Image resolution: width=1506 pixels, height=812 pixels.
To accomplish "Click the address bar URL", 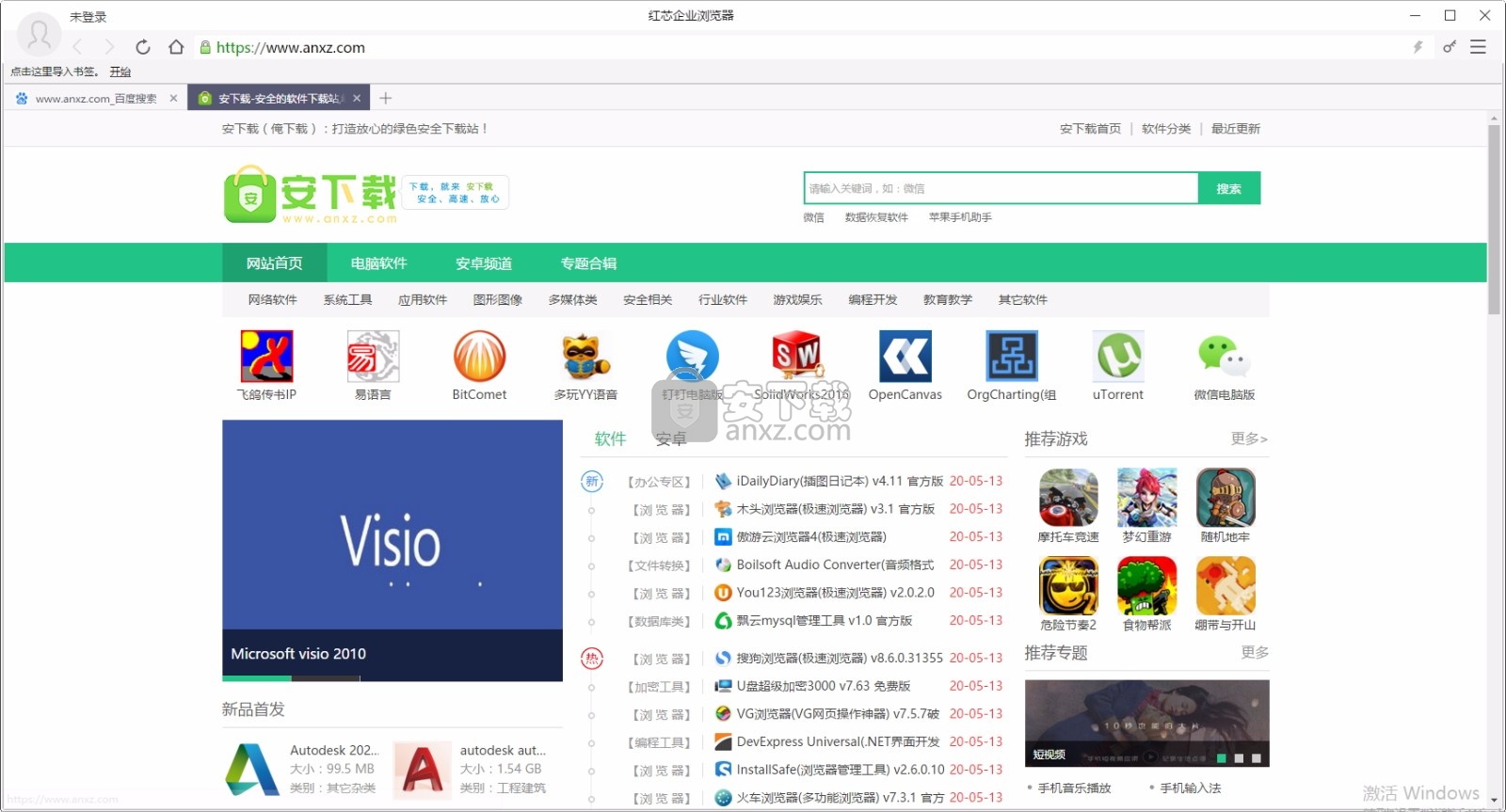I will tap(291, 47).
